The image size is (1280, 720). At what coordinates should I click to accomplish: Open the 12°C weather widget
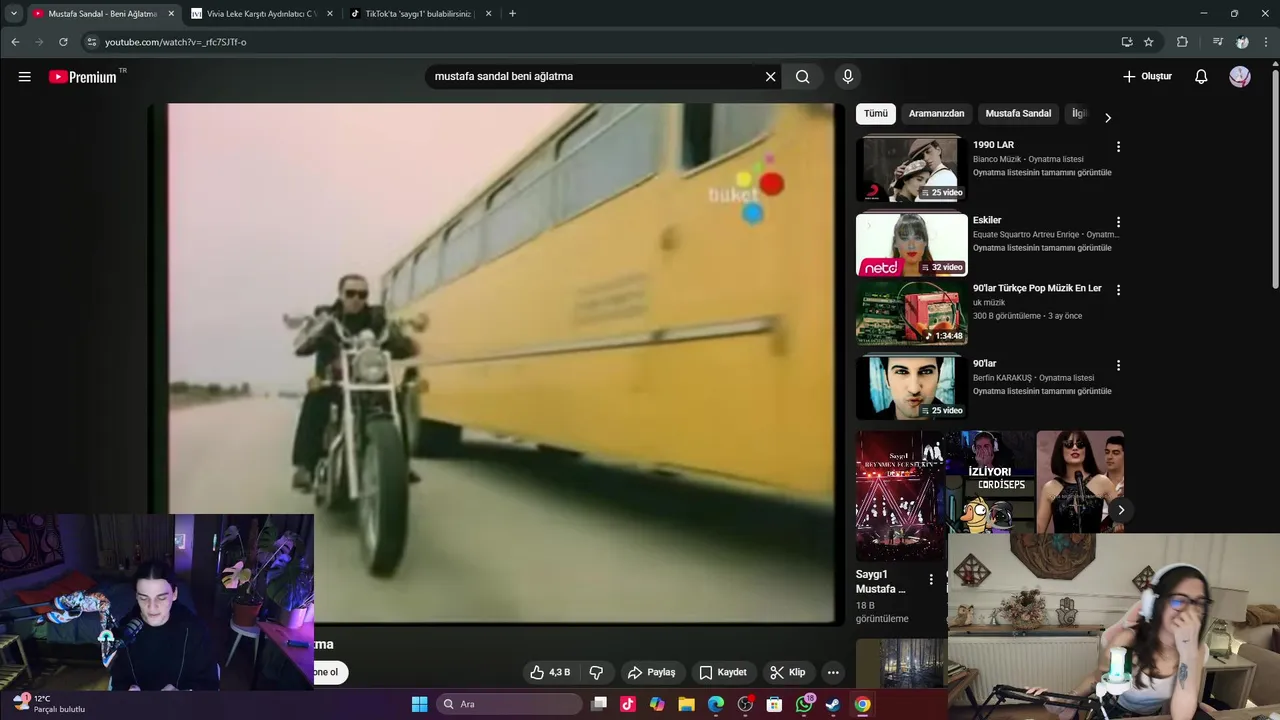(48, 704)
